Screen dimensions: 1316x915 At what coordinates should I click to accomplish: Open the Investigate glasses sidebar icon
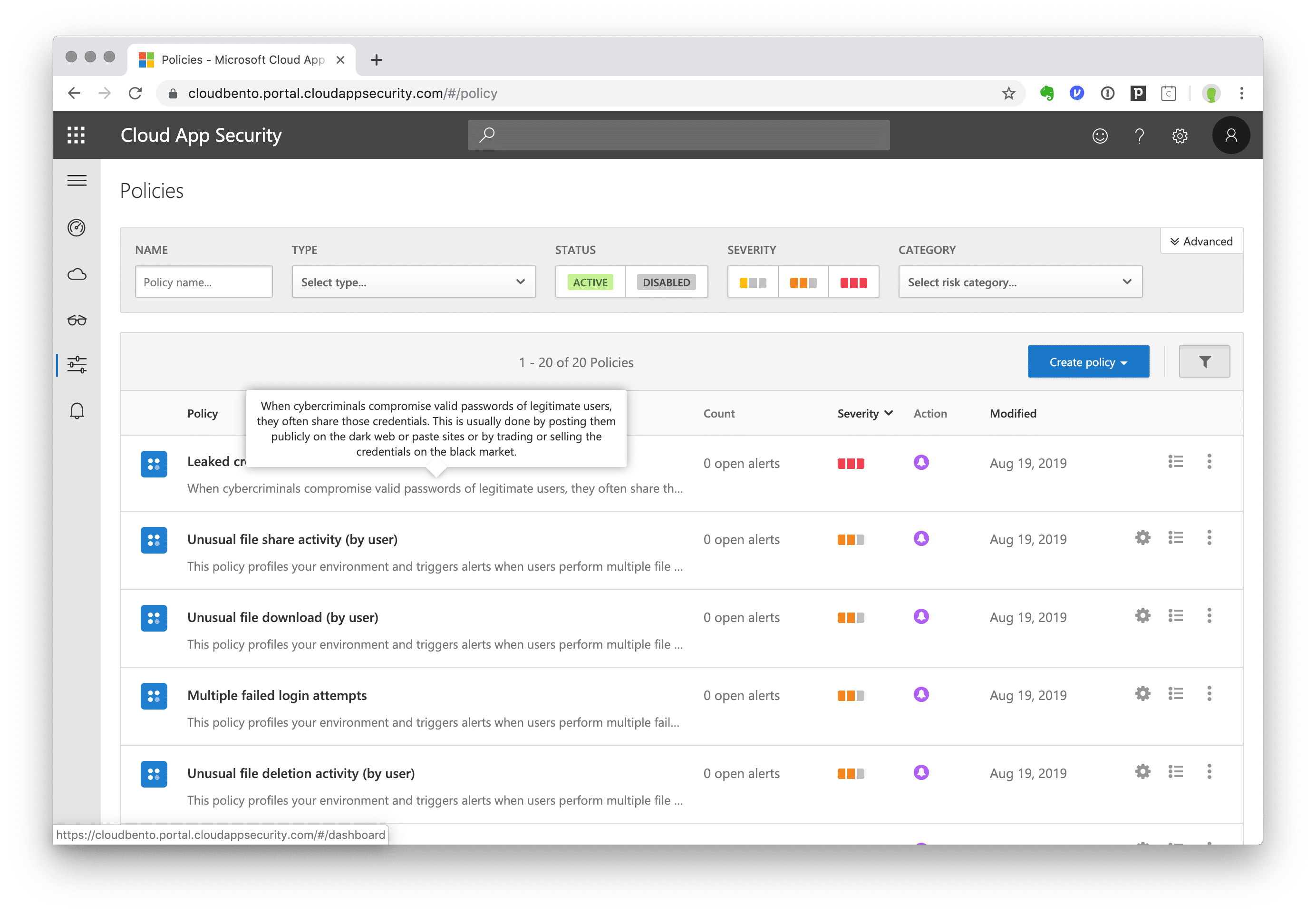77,320
